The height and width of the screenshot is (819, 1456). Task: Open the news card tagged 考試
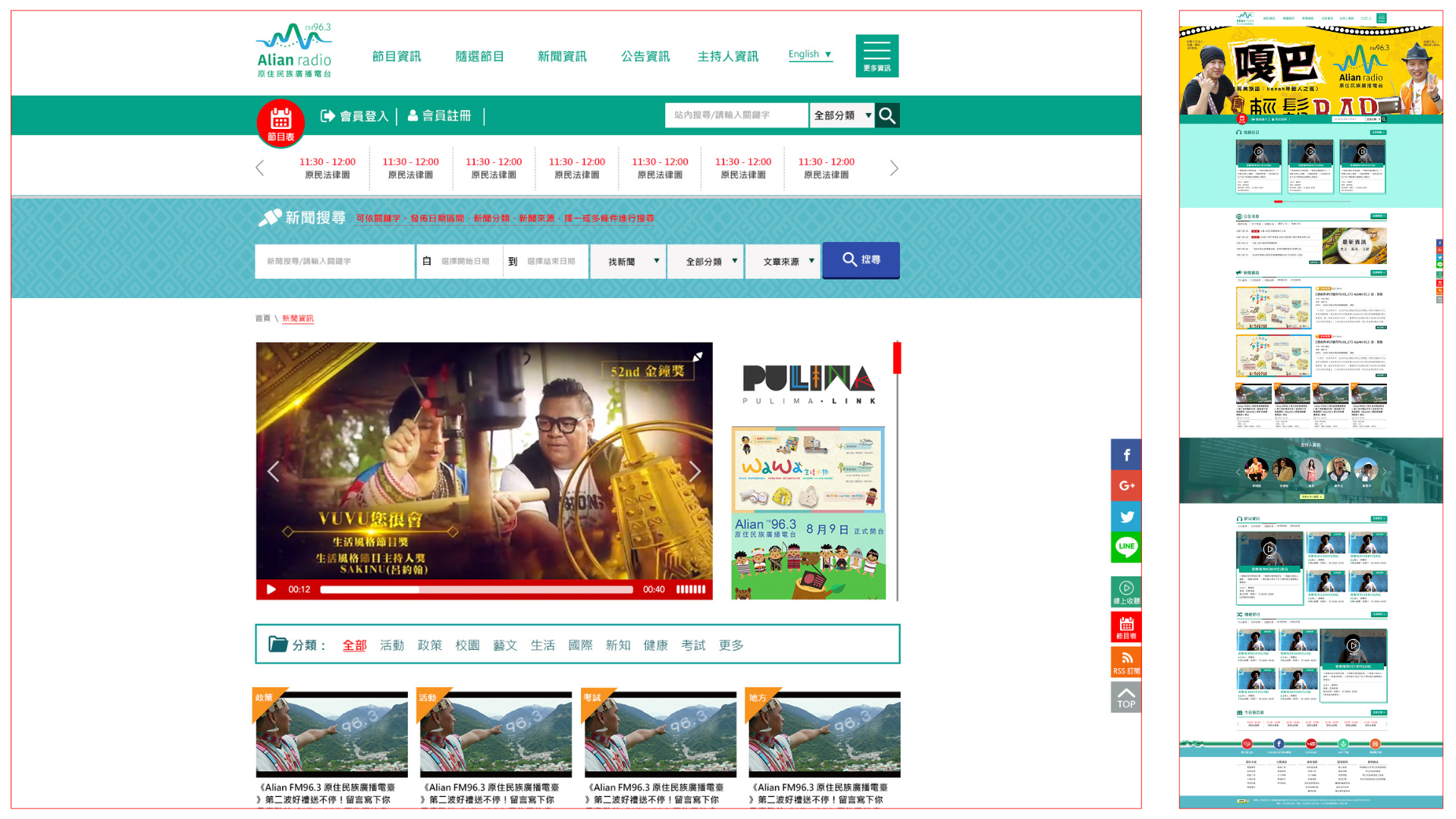coord(659,747)
